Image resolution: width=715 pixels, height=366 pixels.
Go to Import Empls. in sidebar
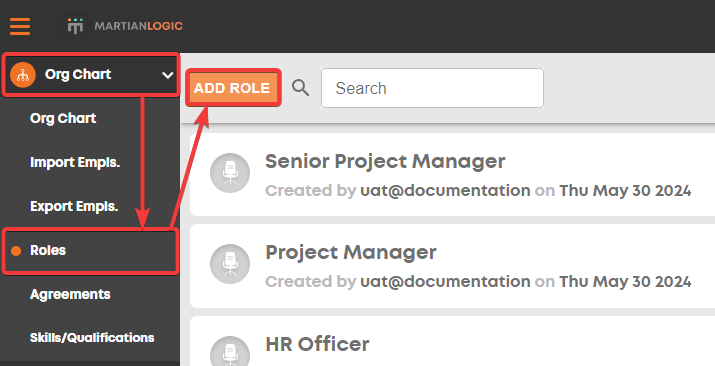click(75, 162)
